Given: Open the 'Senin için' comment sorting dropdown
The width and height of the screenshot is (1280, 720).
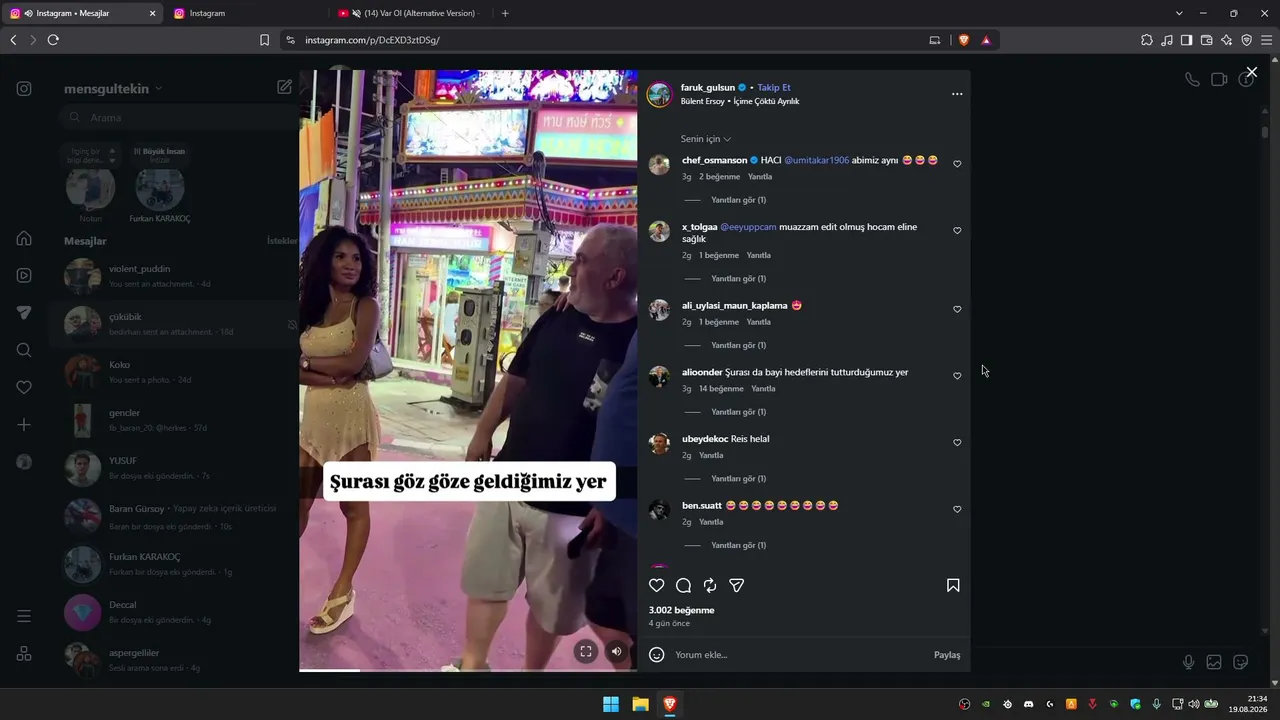Looking at the screenshot, I should pyautogui.click(x=706, y=139).
